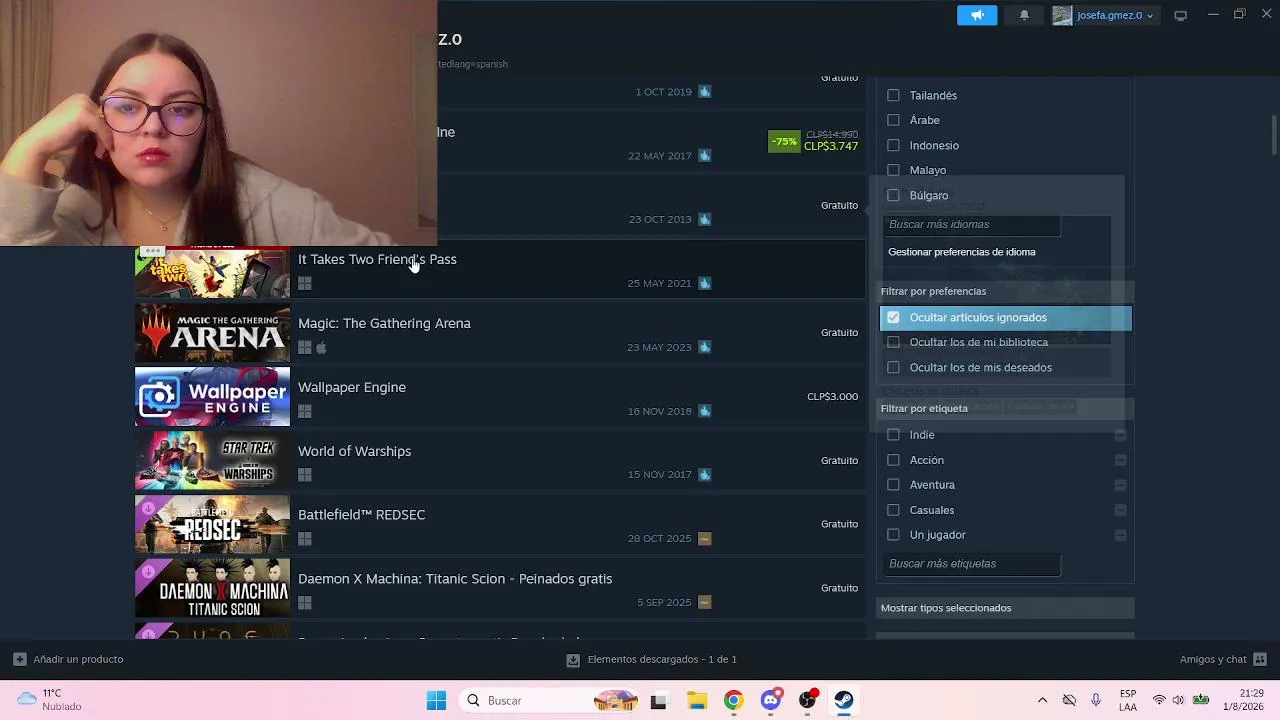Check the Indie tag filter
The height and width of the screenshot is (720, 1280).
coord(893,435)
